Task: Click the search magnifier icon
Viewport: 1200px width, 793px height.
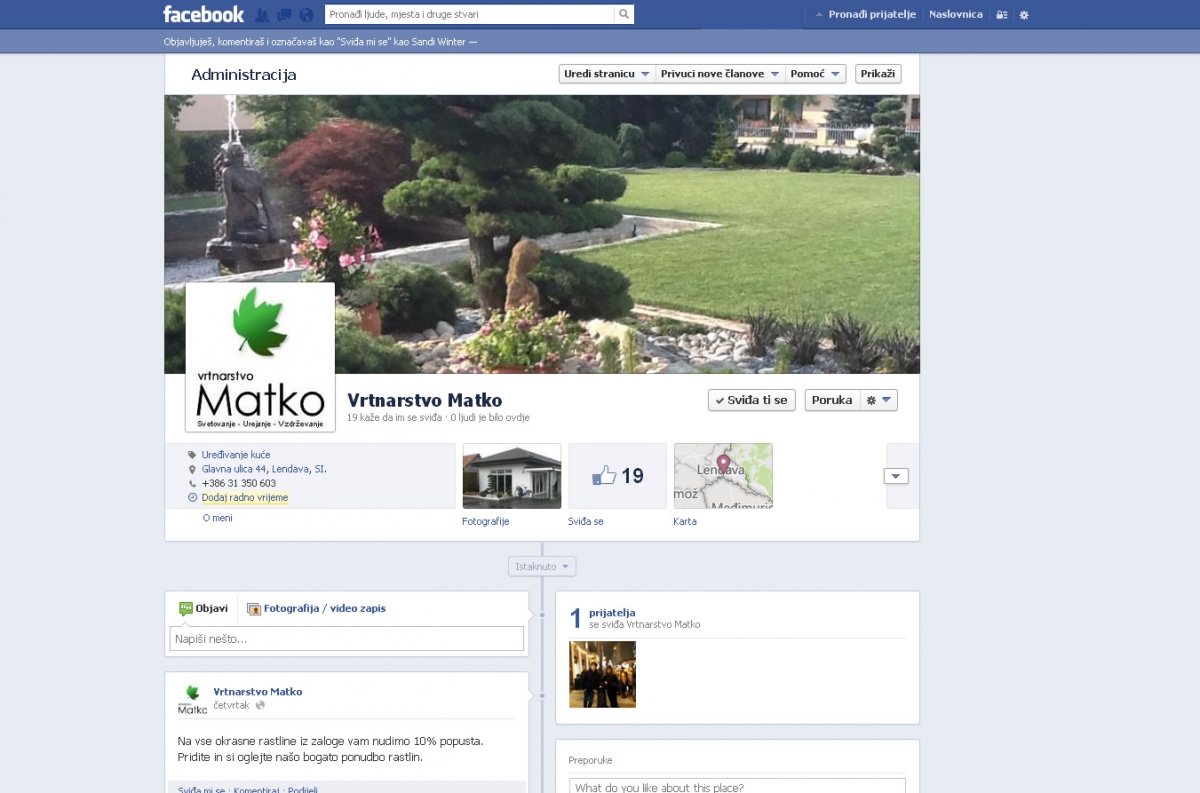Action: tap(624, 14)
